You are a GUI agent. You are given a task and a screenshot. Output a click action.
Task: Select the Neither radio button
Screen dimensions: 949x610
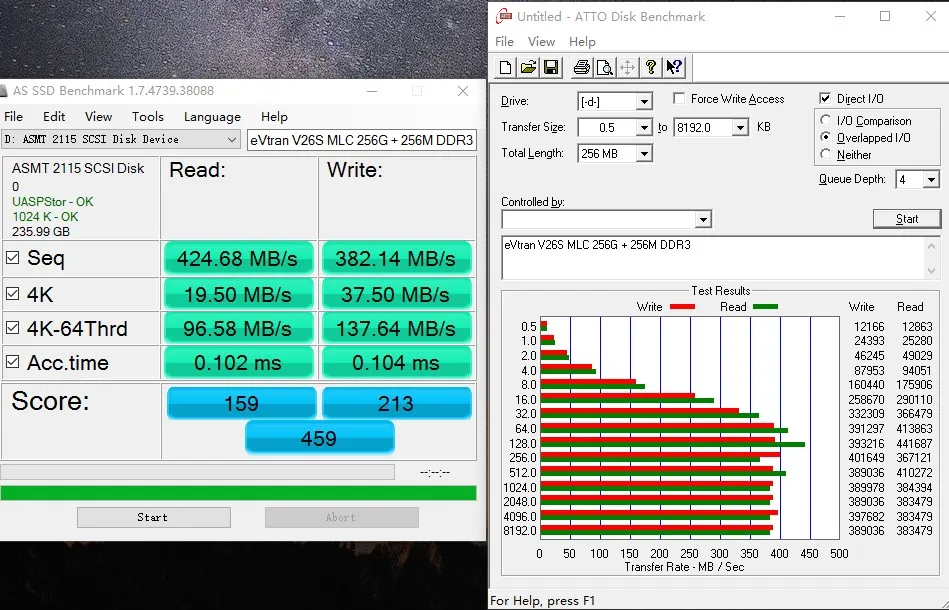click(x=826, y=154)
